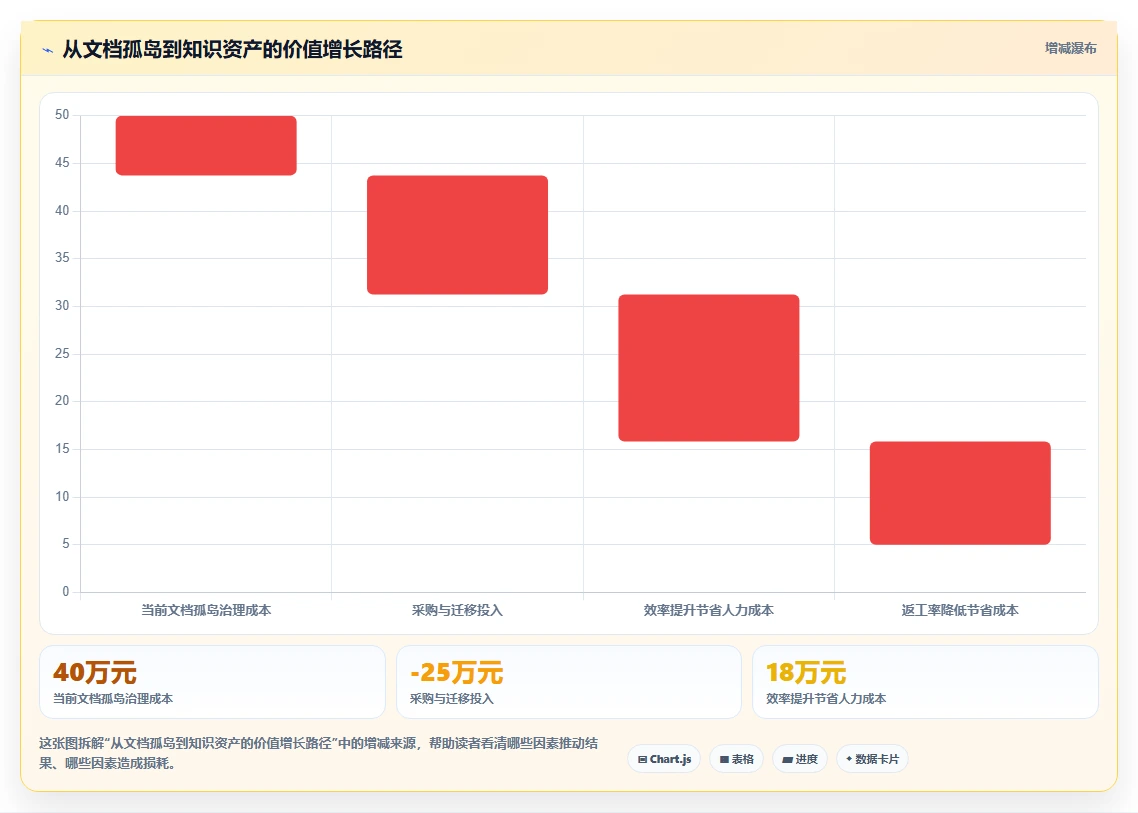Click the card caption 采购与迁移投入 under -25万元
Screen dimensions: 1138x813
pyautogui.click(x=451, y=699)
